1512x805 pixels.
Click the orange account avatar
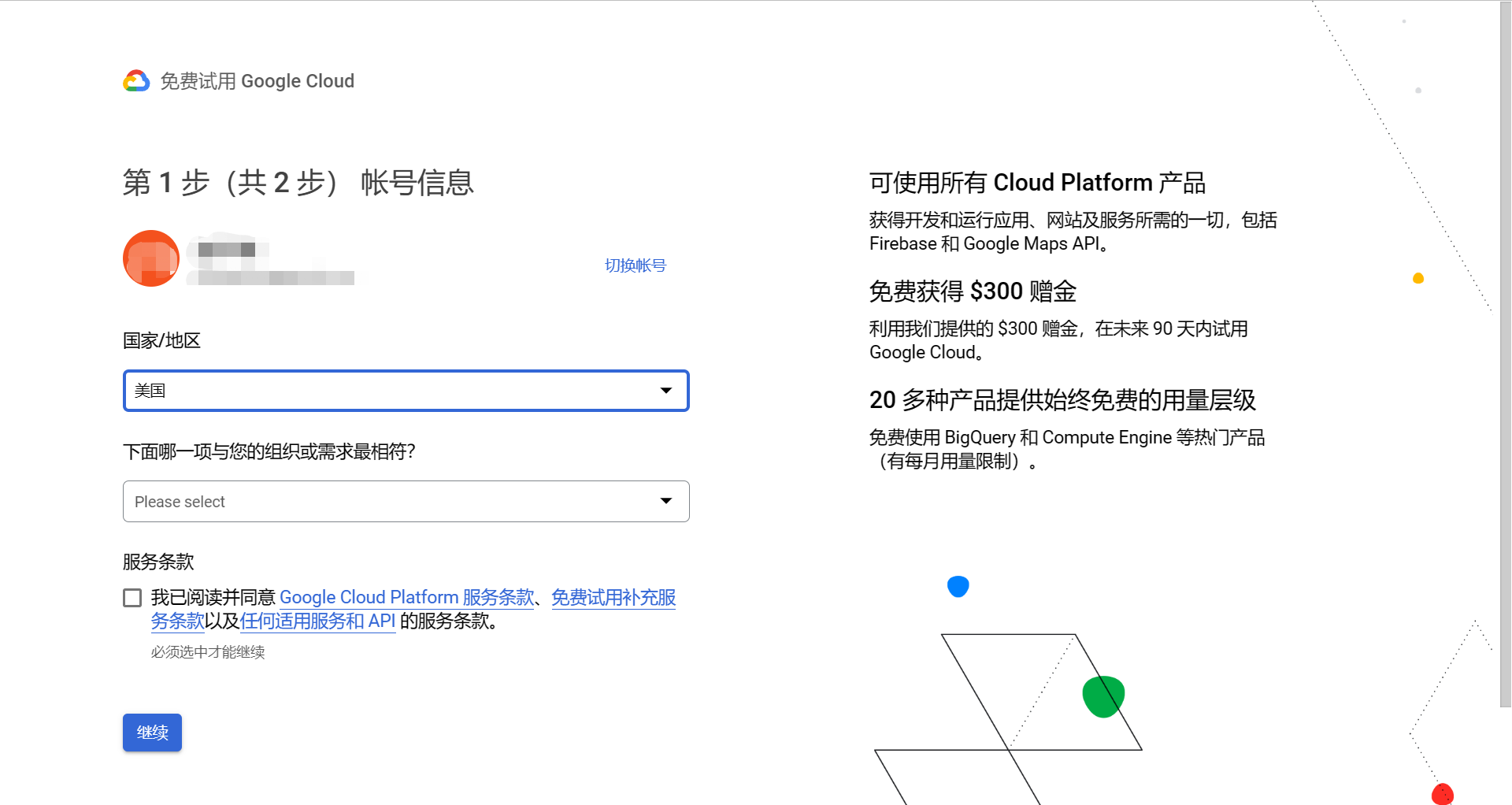151,258
